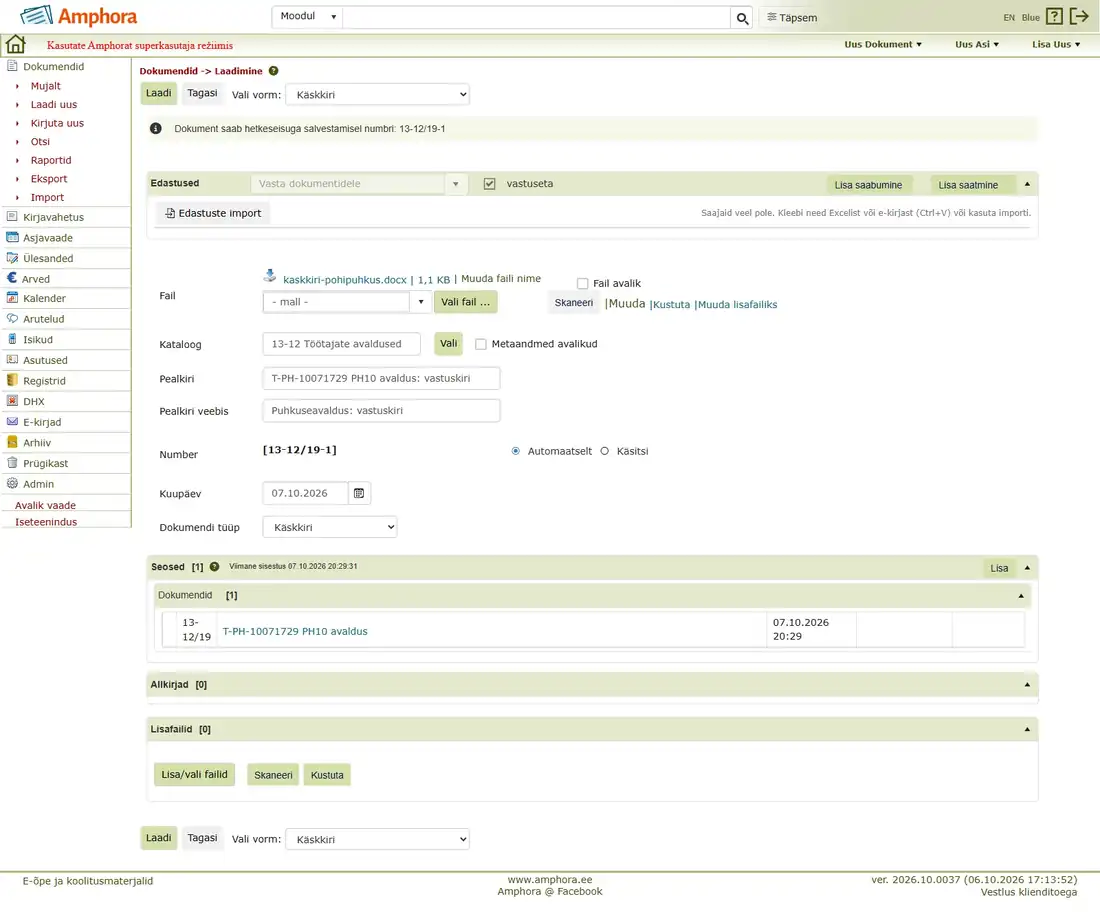Open Arved euro section

coord(36,279)
